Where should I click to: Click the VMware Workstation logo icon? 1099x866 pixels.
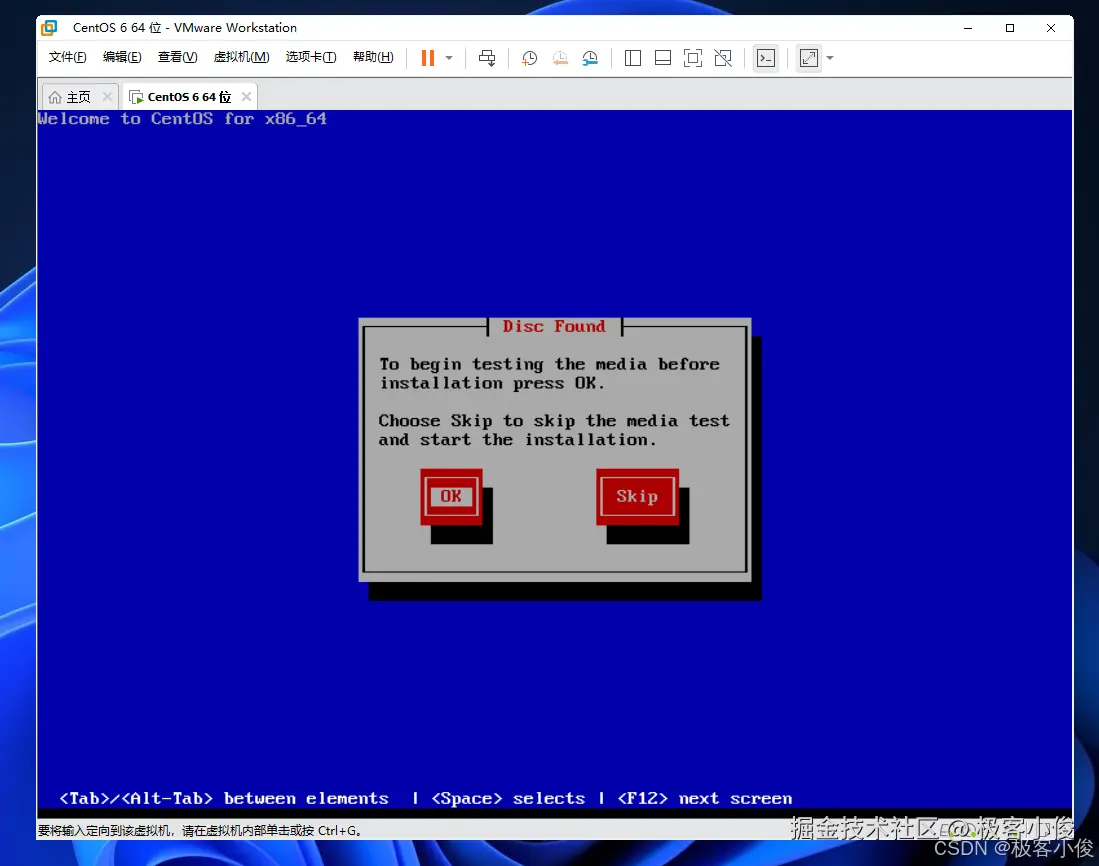click(49, 28)
